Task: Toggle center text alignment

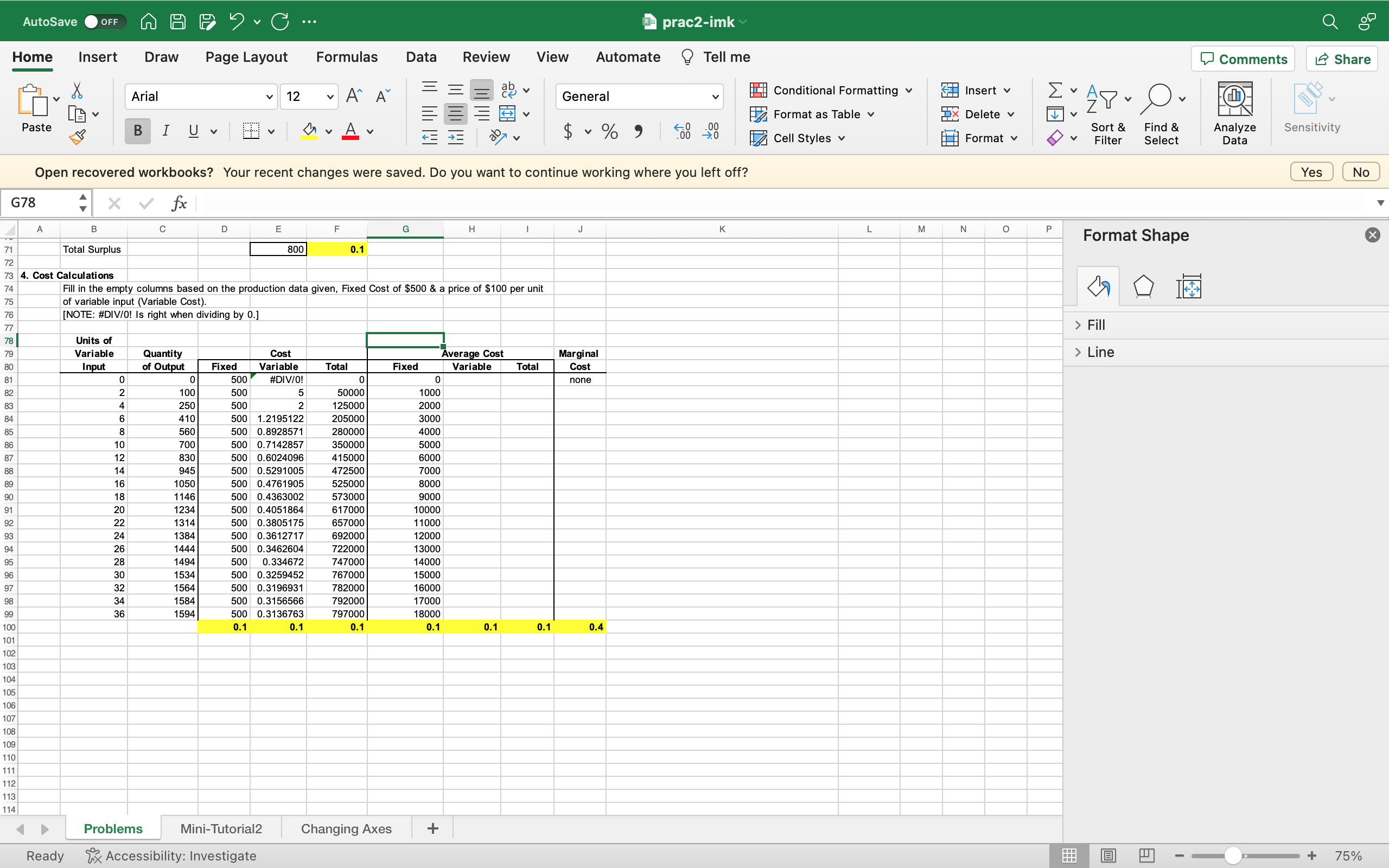Action: click(455, 113)
